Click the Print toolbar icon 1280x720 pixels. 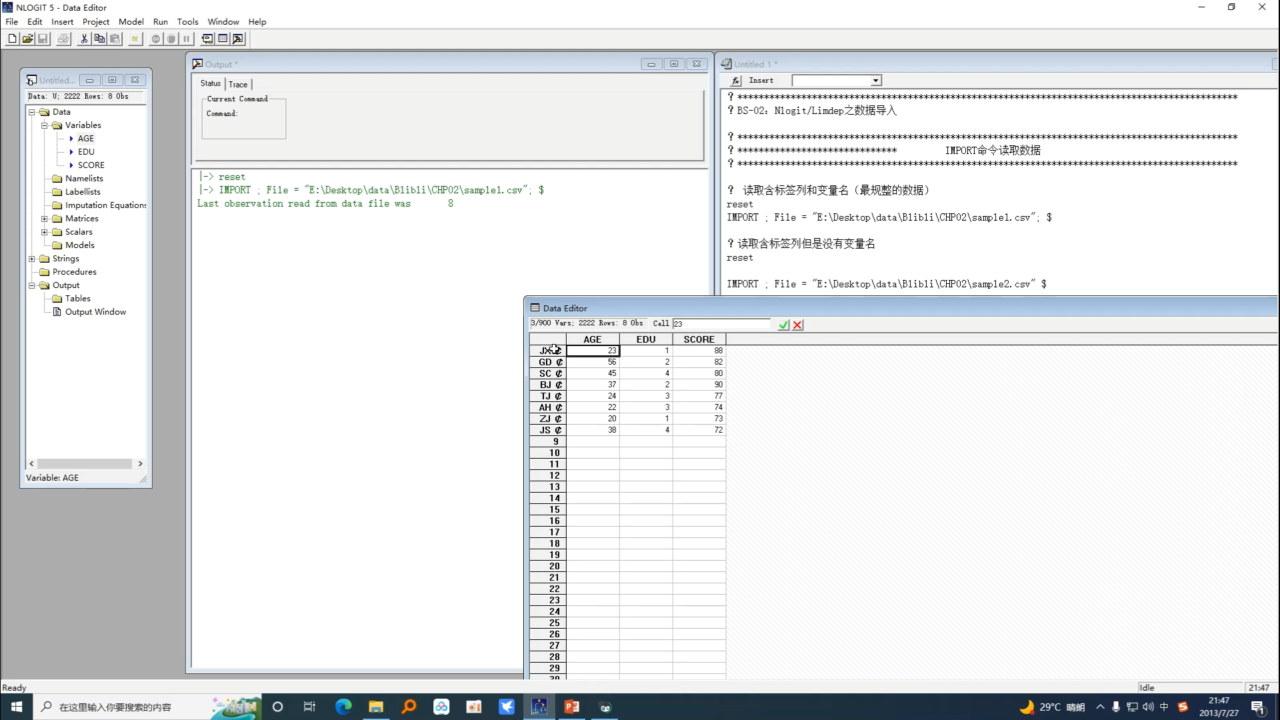tap(64, 39)
